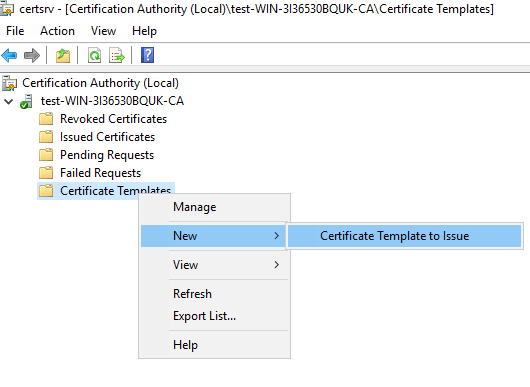
Task: Select the Pending Requests tree item
Action: pyautogui.click(x=107, y=155)
